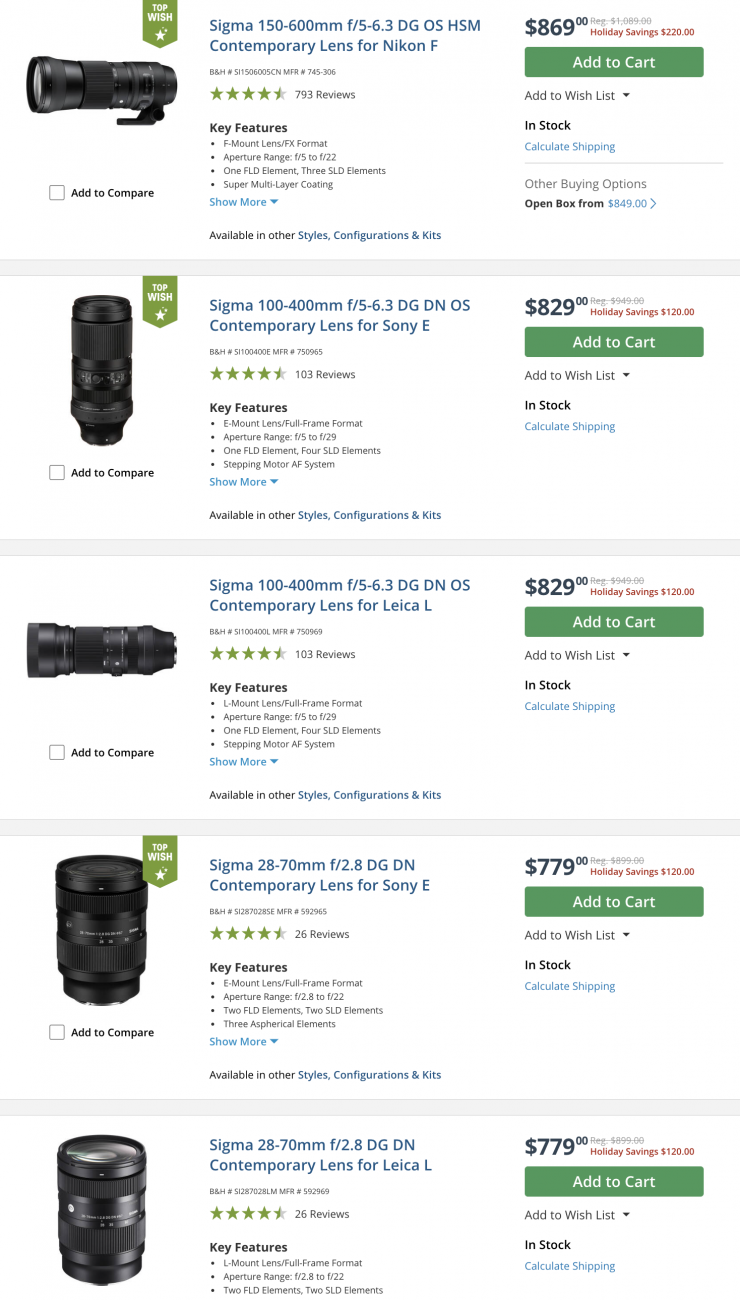Expand Show More for Sigma 150-600mm features
The height and width of the screenshot is (1300, 740).
(x=243, y=202)
